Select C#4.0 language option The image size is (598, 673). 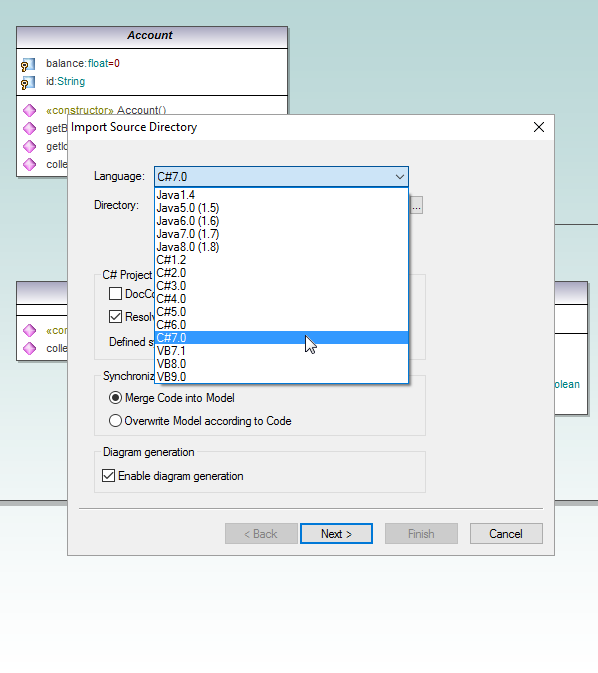281,299
